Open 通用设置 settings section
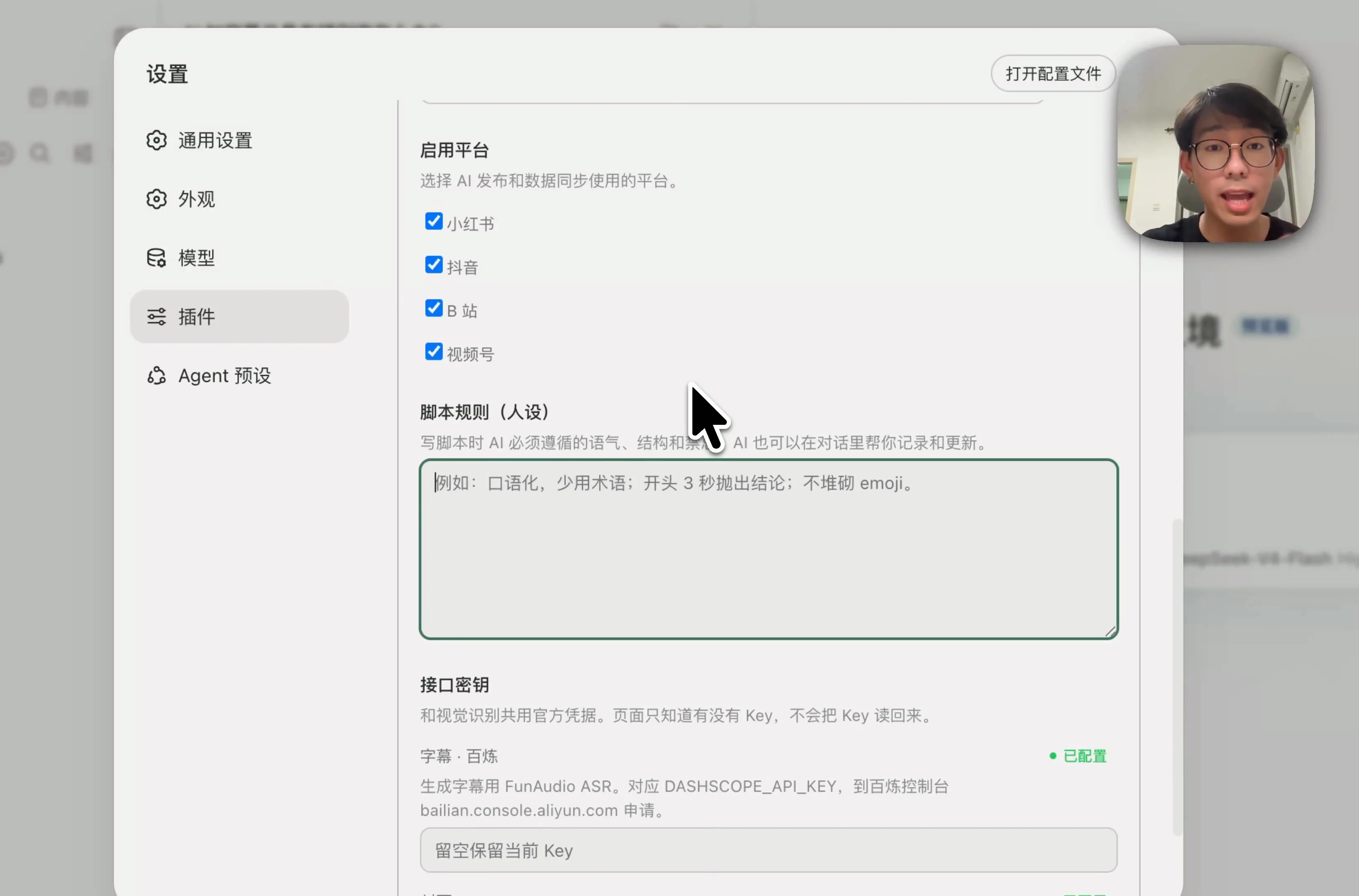 239,141
